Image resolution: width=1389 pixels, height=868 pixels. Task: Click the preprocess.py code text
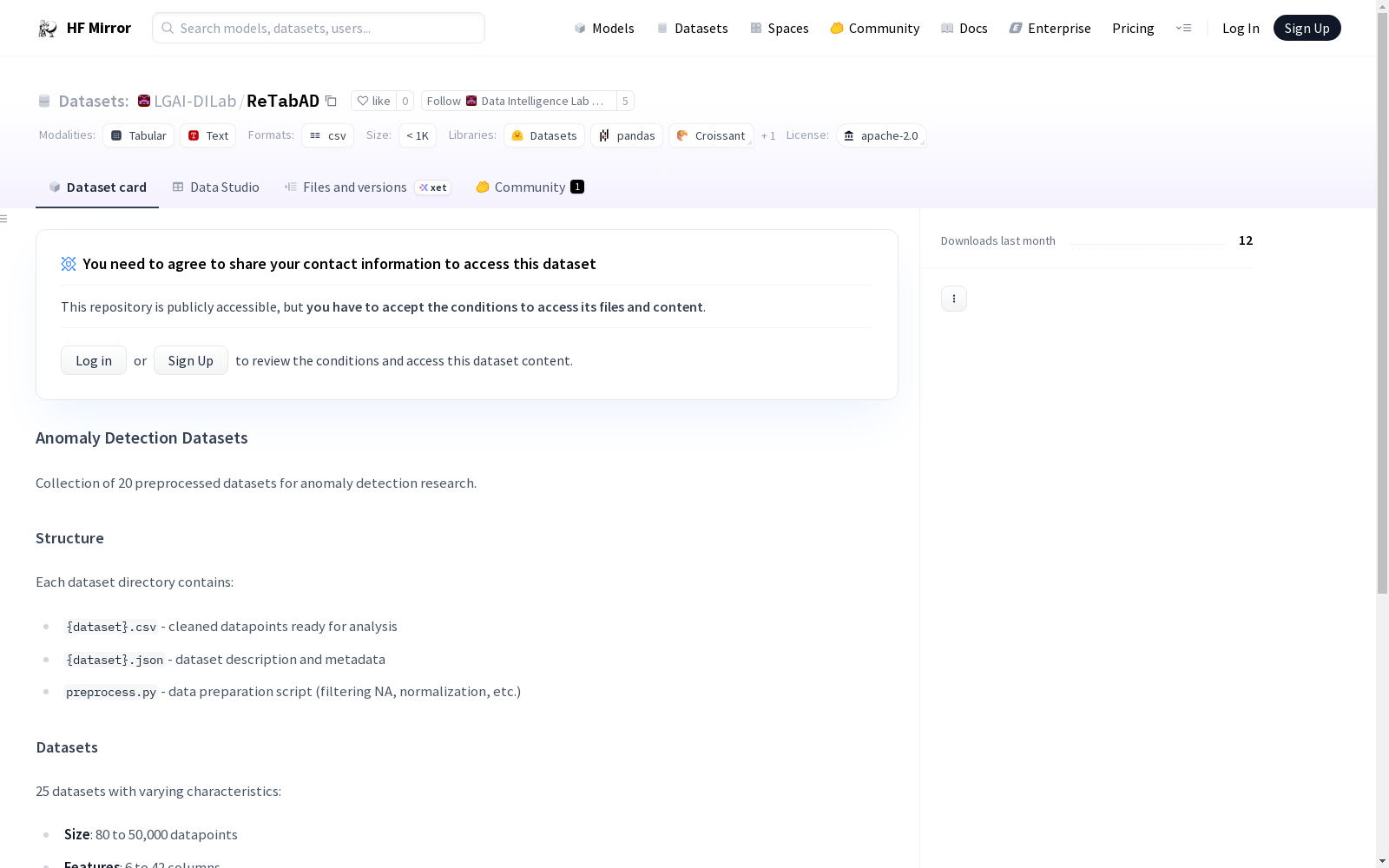coord(111,692)
